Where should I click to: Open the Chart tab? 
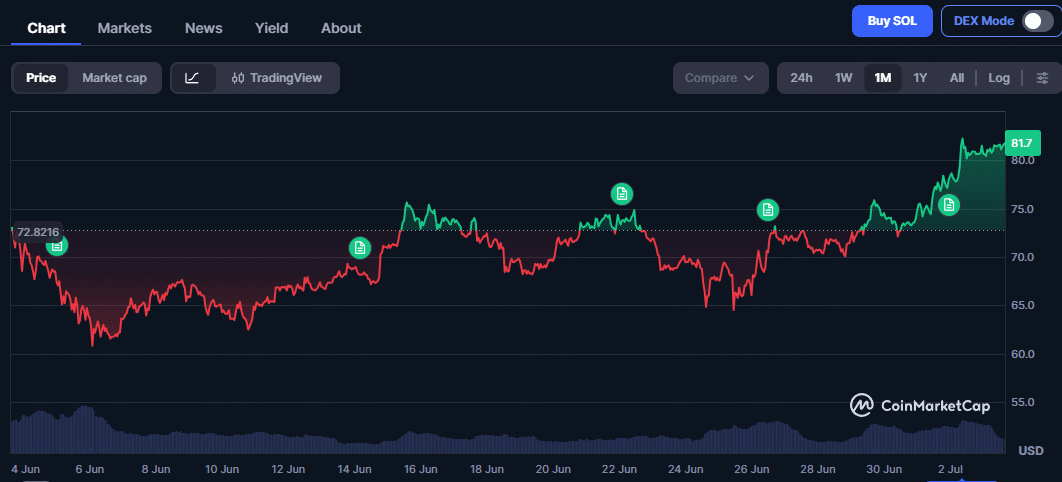46,28
